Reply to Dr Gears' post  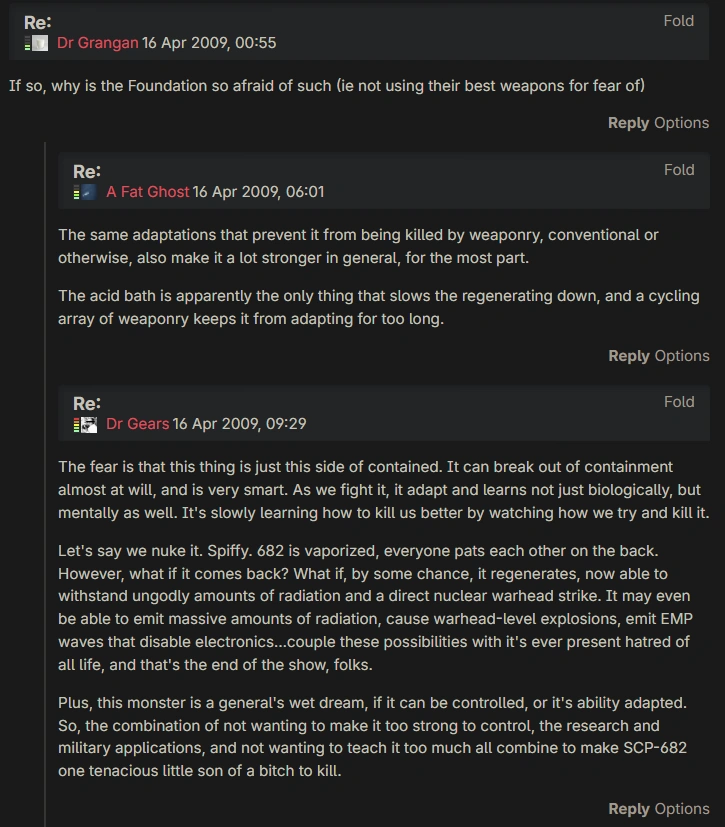[628, 809]
